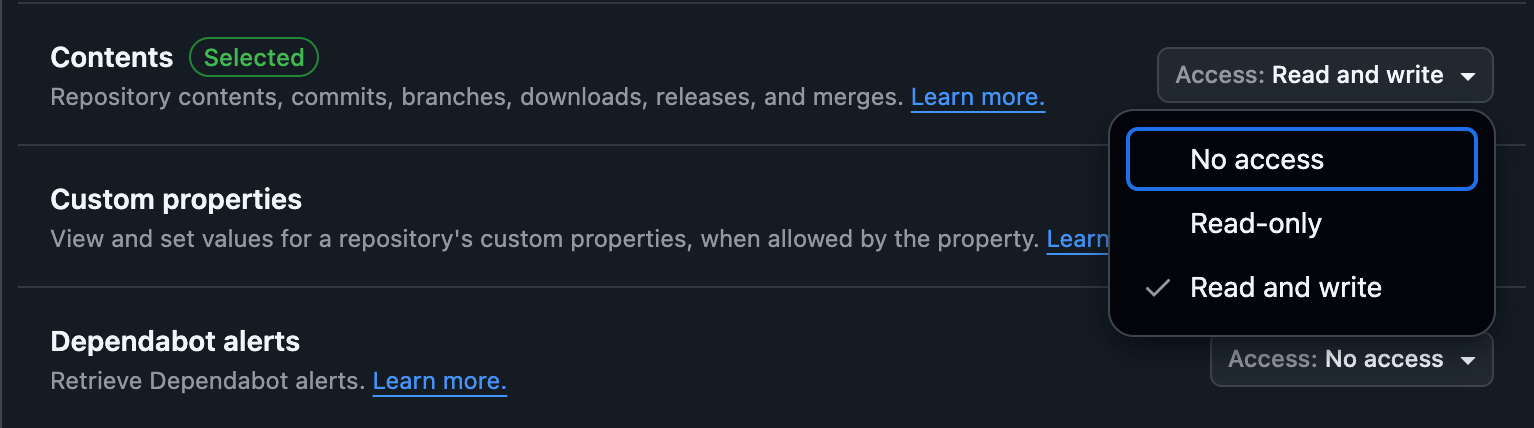Click the View and set values description text

click(544, 239)
